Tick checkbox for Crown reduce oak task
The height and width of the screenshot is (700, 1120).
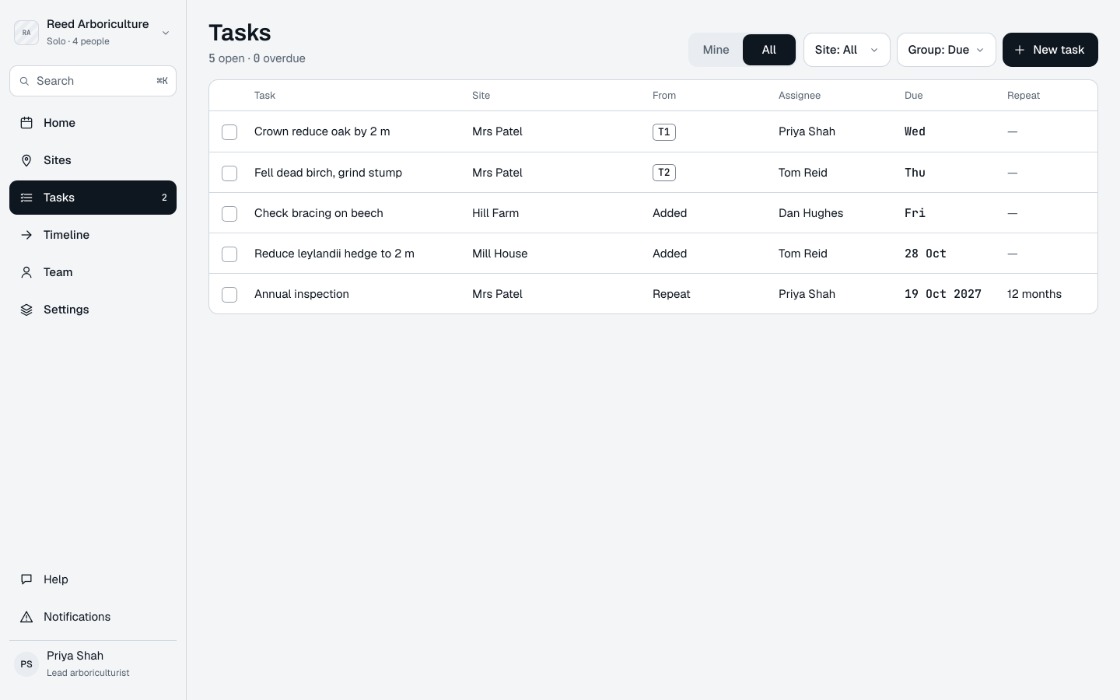(229, 132)
